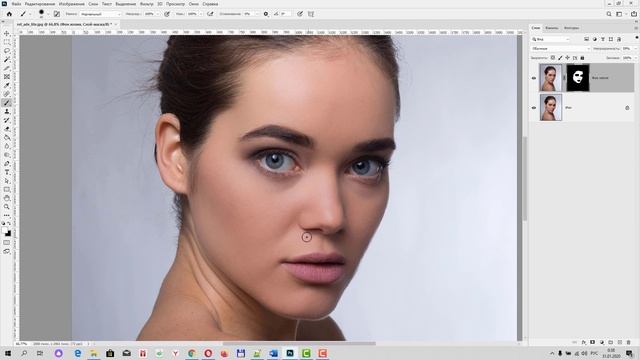Open the layer opacity dropdown arrow
This screenshot has width=640, height=360.
tap(636, 49)
